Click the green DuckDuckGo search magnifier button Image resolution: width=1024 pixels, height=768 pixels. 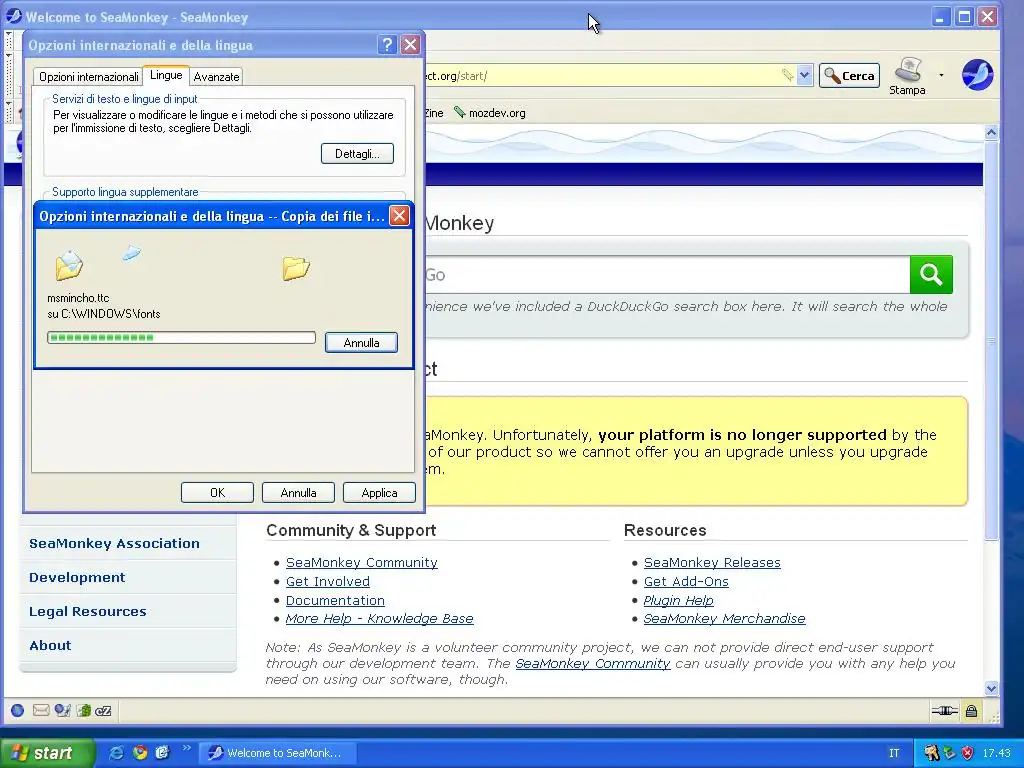point(931,274)
